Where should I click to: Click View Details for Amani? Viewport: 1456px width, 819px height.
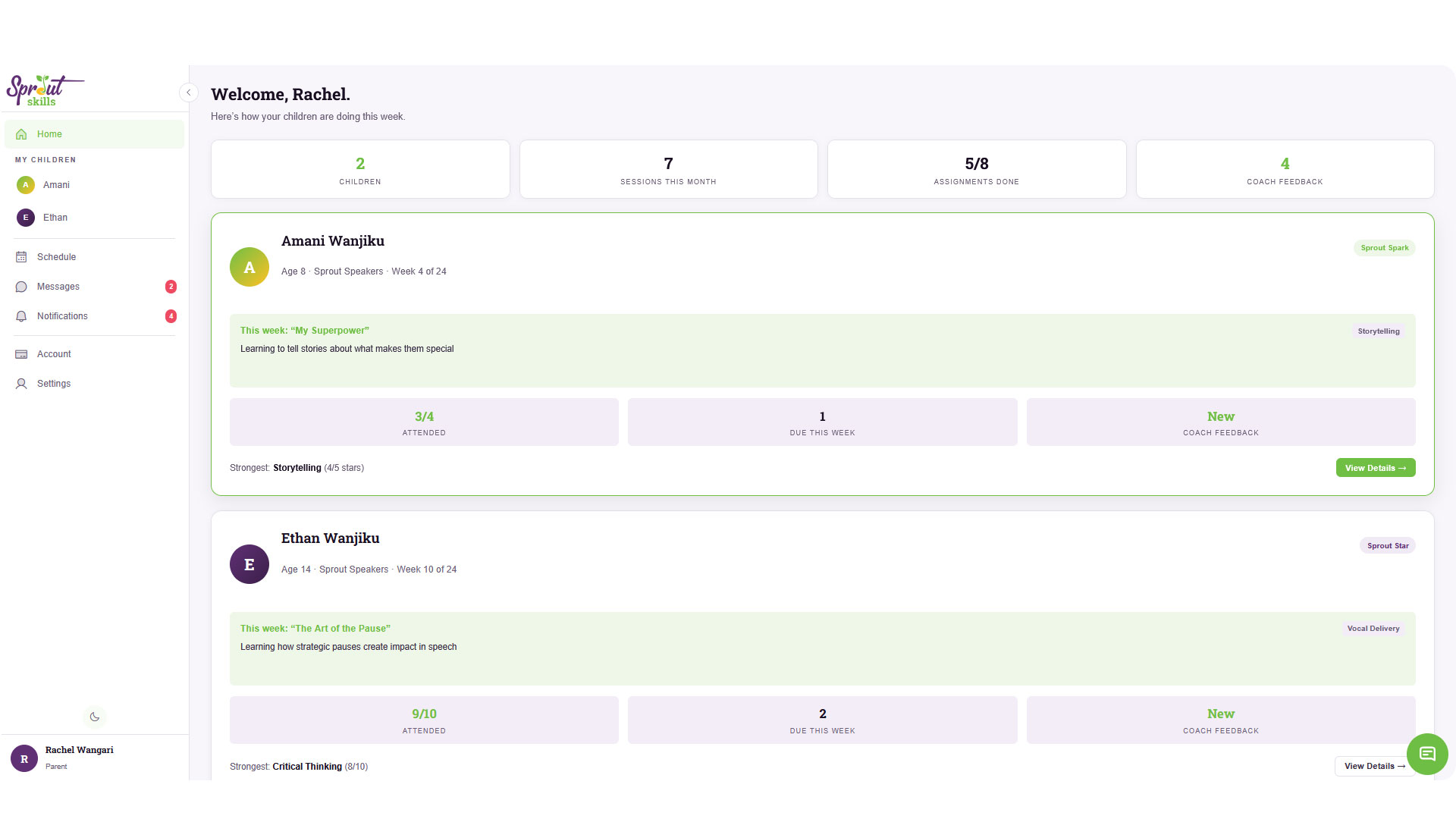click(1376, 468)
